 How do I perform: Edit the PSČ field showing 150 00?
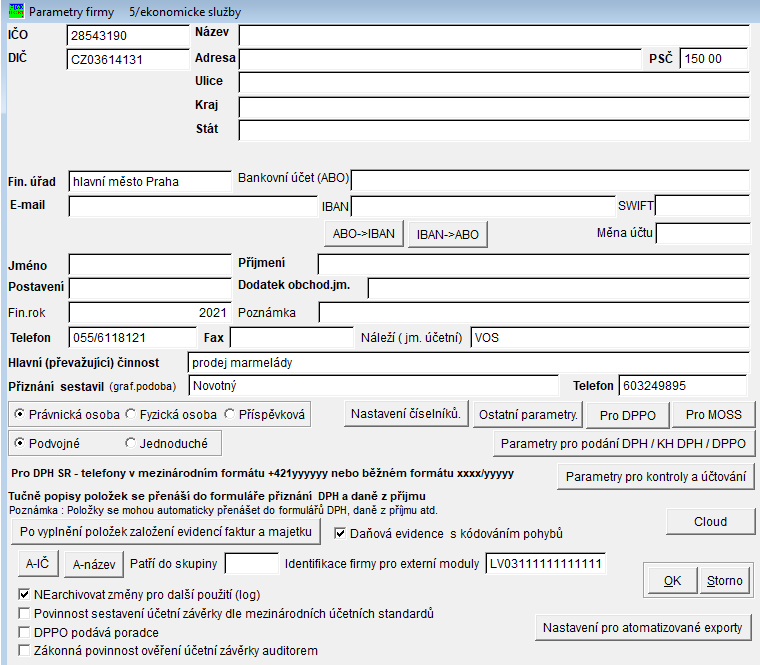pos(714,59)
